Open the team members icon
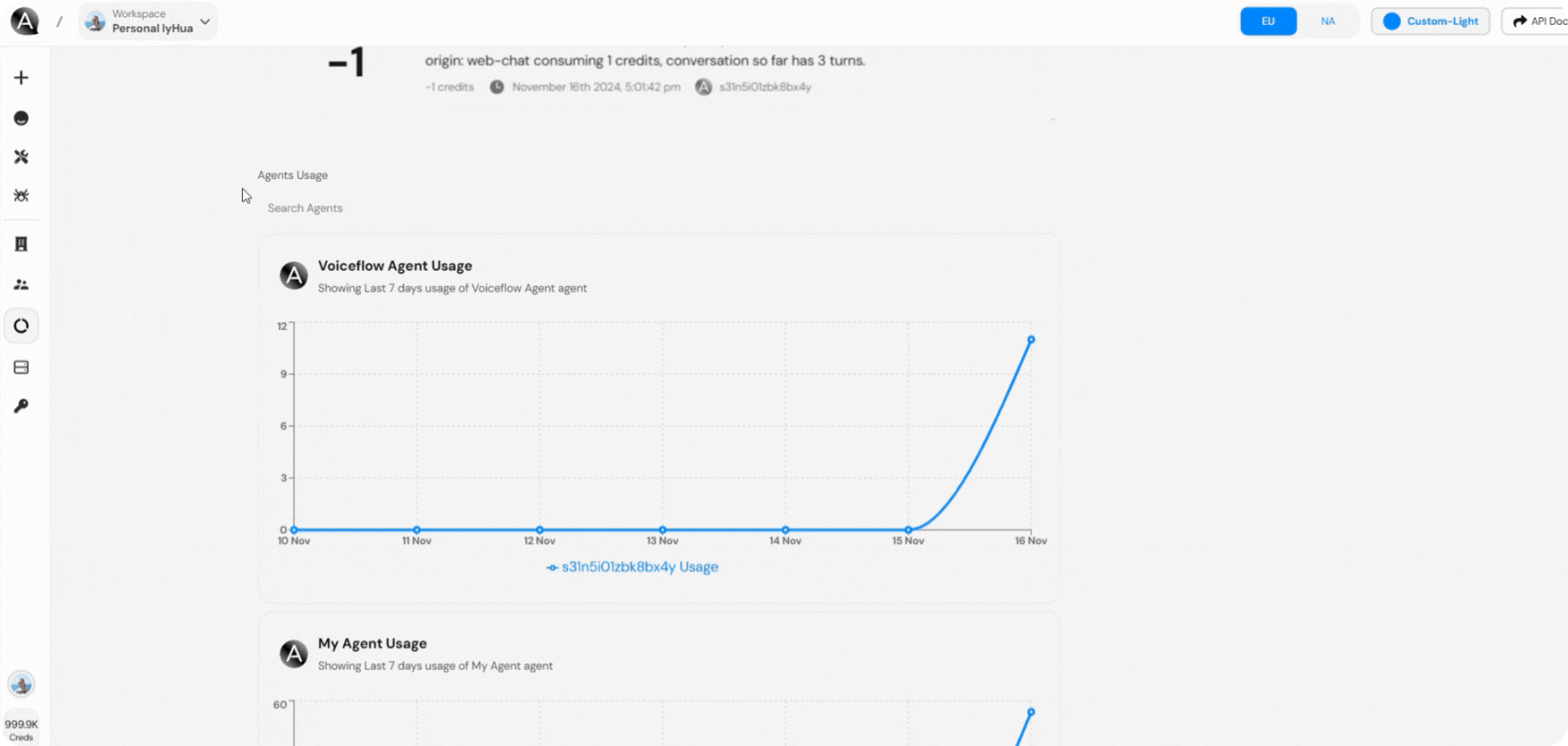The image size is (1568, 746). click(21, 284)
